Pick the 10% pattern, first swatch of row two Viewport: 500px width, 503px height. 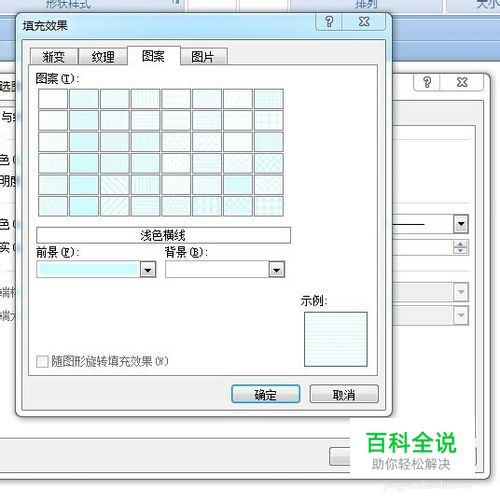coord(53,120)
